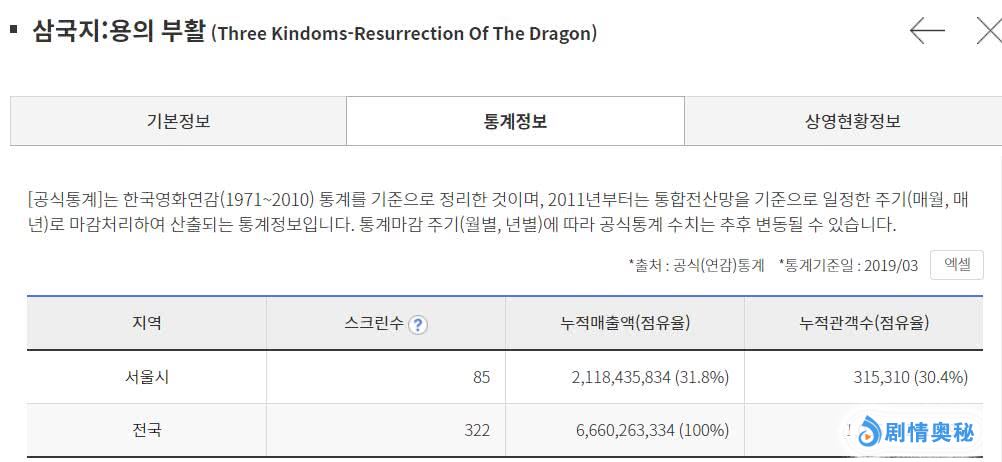Click the 스크린수 column header text
The image size is (1002, 462).
point(374,323)
